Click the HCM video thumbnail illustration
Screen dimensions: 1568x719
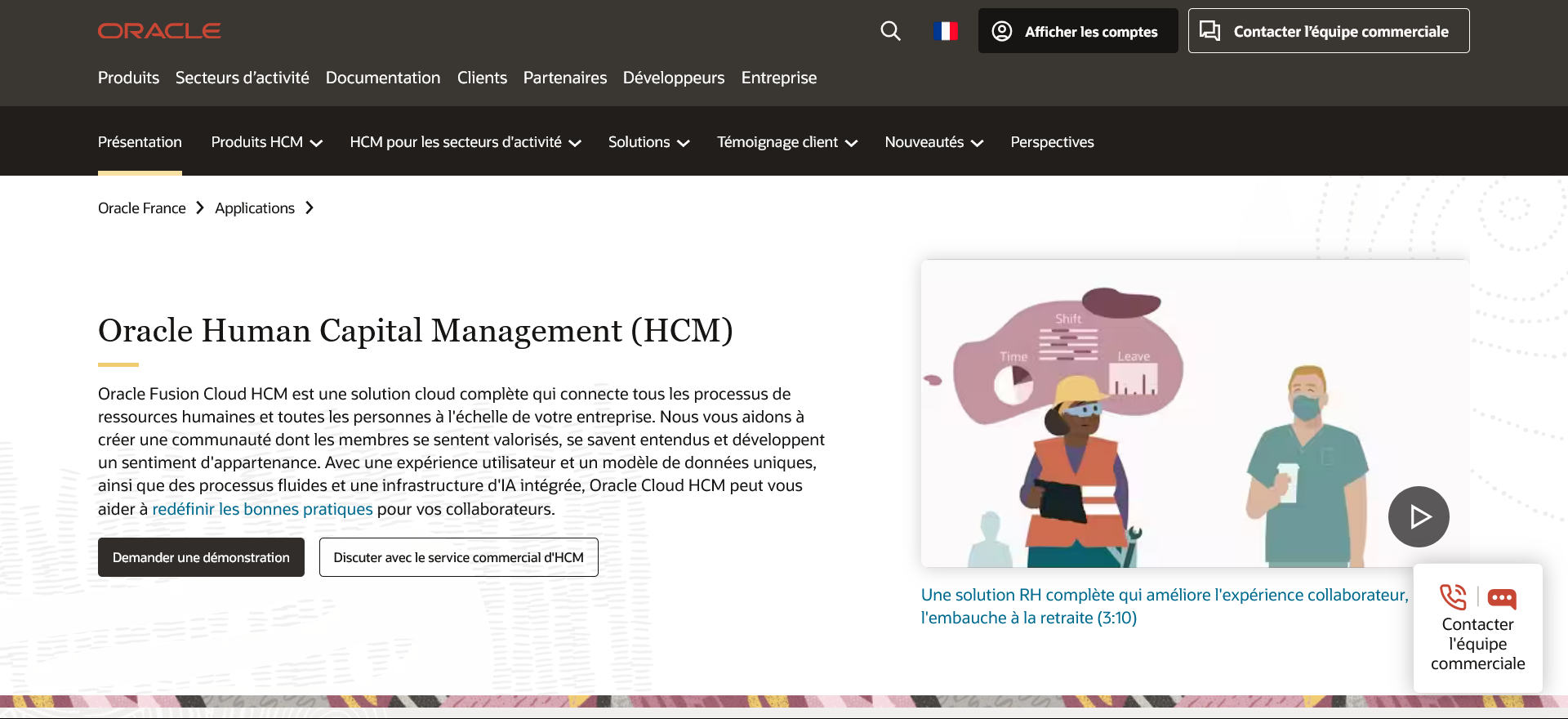(1195, 413)
